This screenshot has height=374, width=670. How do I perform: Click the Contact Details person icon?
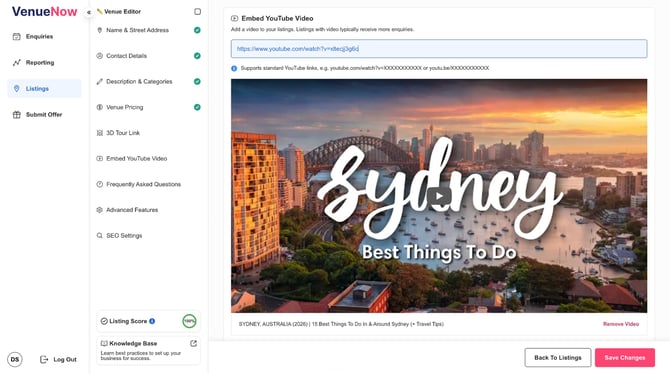[x=100, y=56]
